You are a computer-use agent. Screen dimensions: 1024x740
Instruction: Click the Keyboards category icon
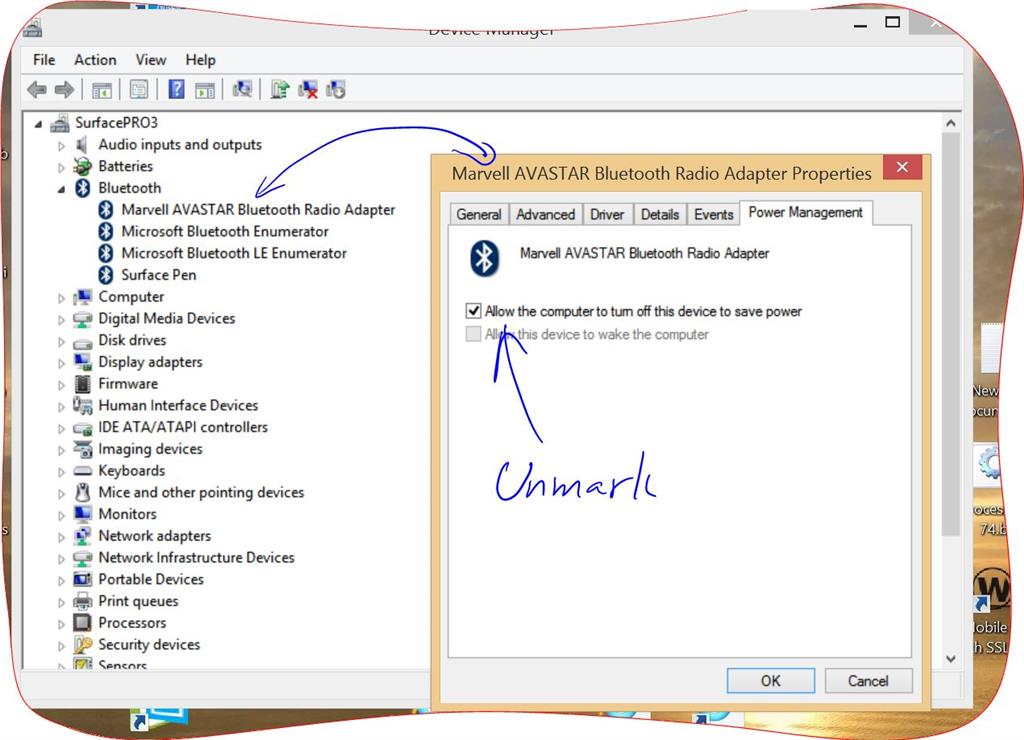[82, 471]
